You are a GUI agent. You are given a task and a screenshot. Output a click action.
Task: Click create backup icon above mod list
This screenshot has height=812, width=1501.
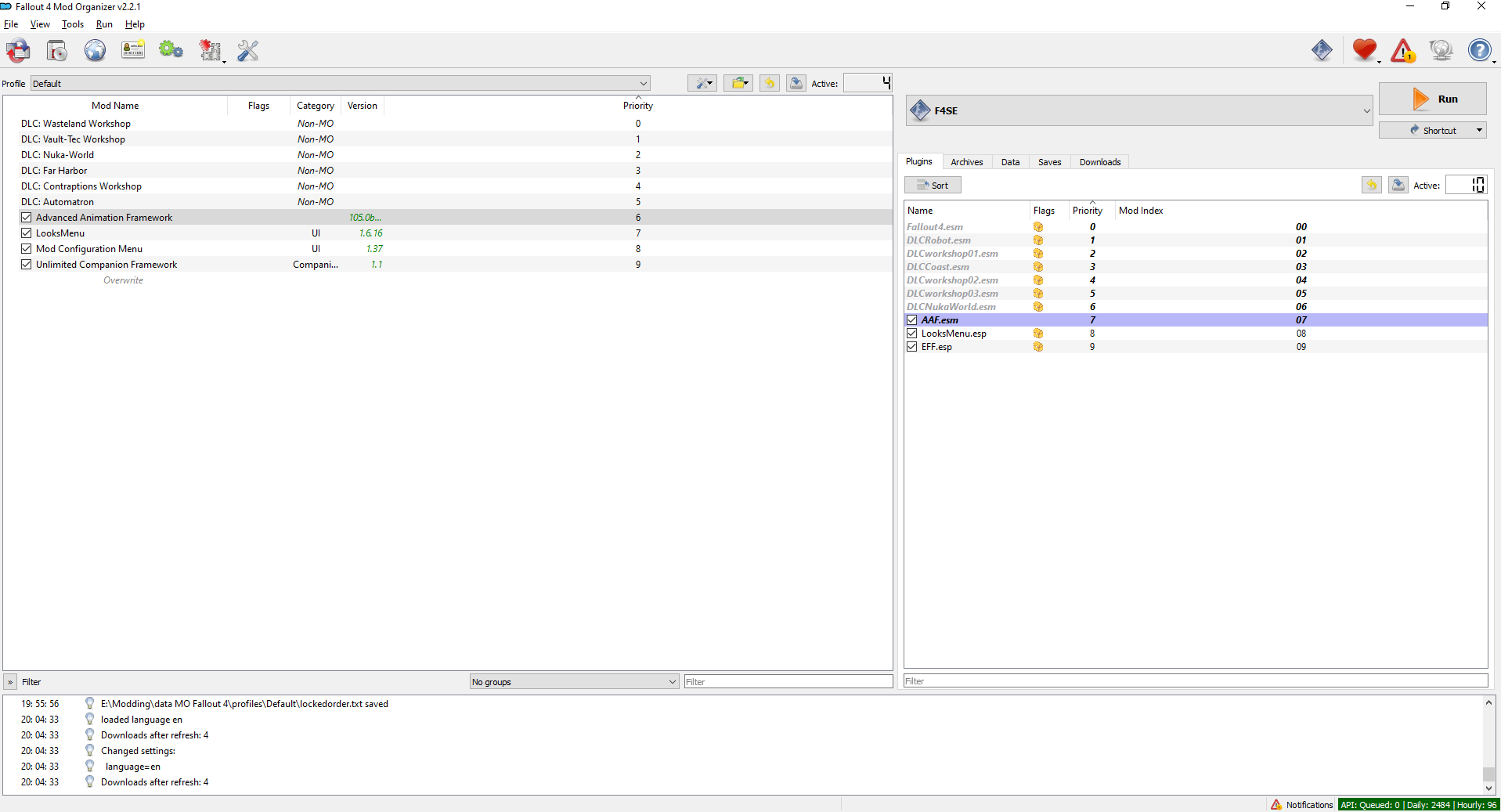pos(796,83)
